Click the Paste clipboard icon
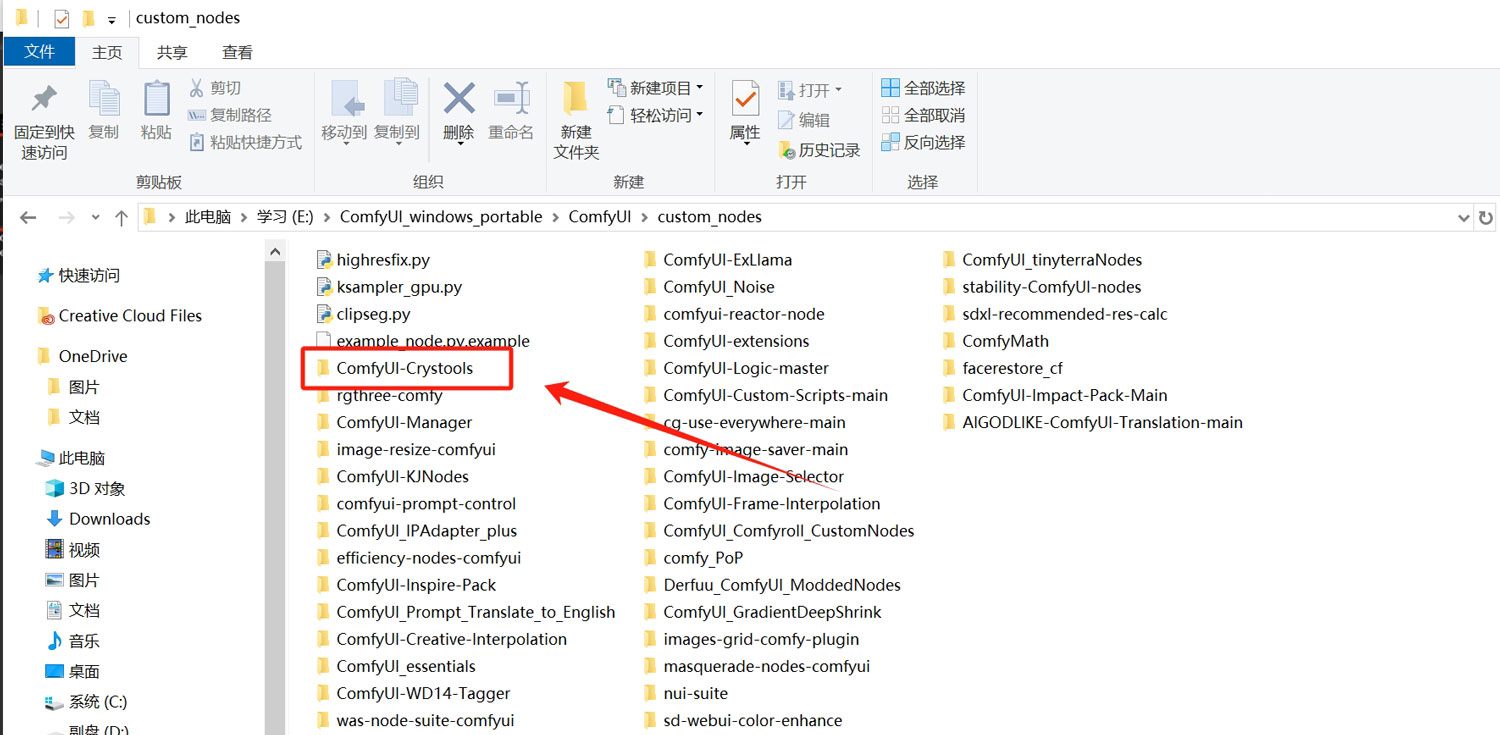The image size is (1500, 735). [x=156, y=100]
